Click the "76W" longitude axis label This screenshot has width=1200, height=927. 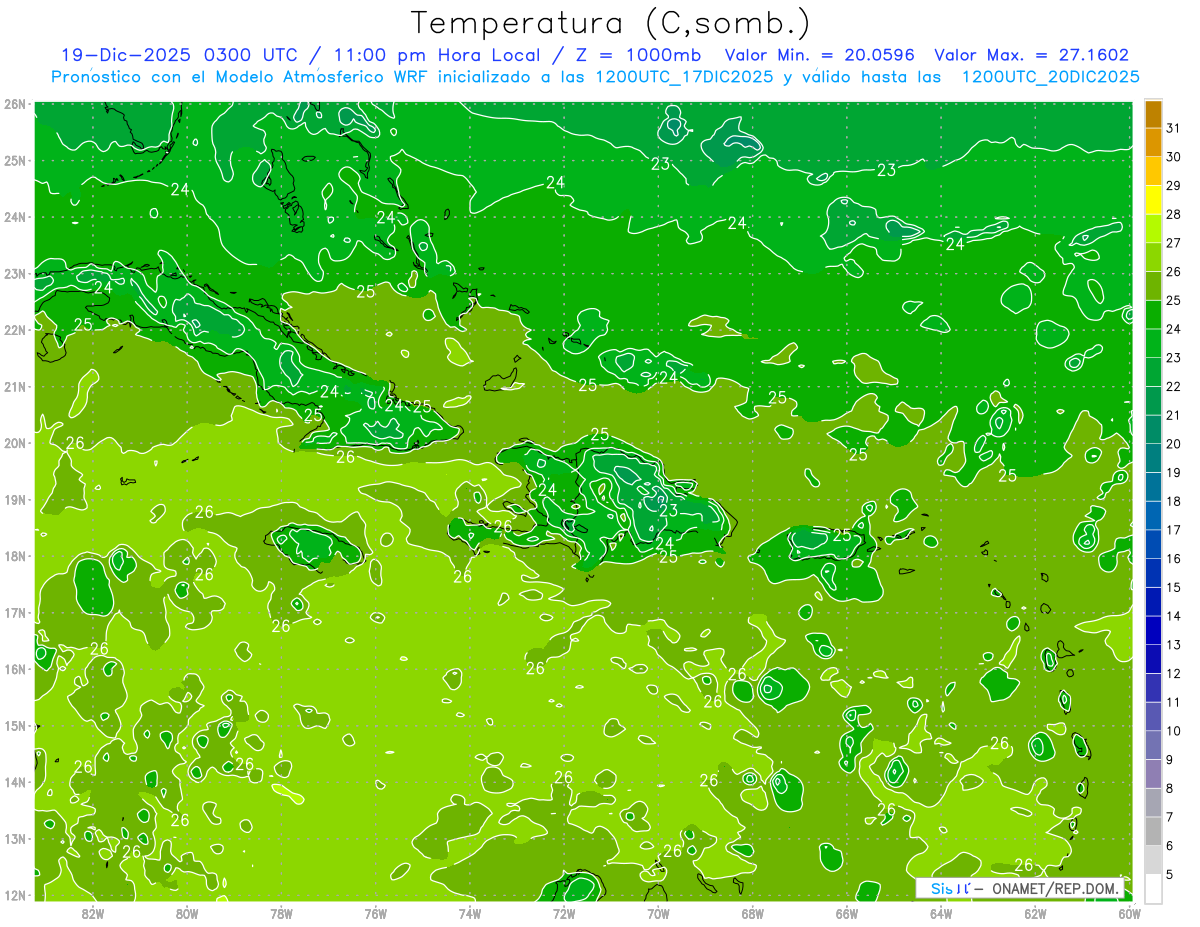[376, 913]
